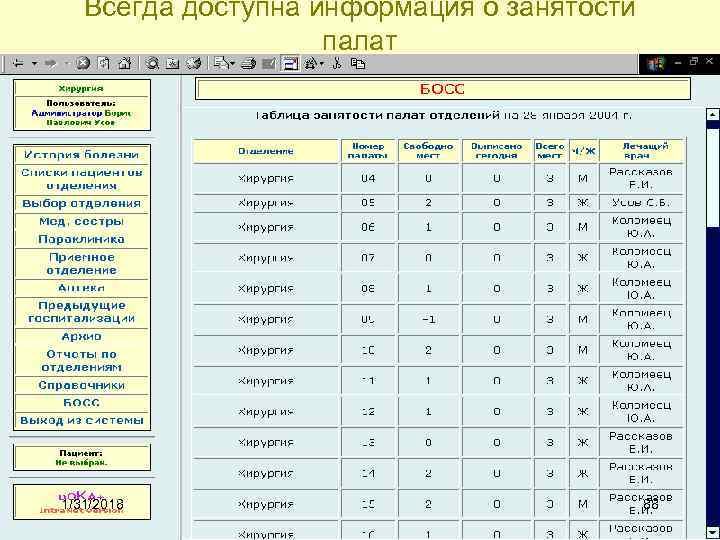Click the Лечащий врач column header

pos(641,151)
